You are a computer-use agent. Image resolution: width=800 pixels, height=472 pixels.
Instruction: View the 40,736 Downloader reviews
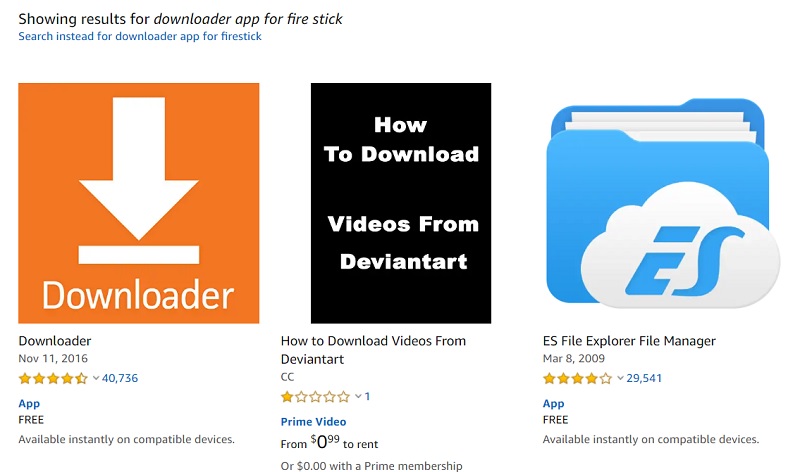(120, 379)
